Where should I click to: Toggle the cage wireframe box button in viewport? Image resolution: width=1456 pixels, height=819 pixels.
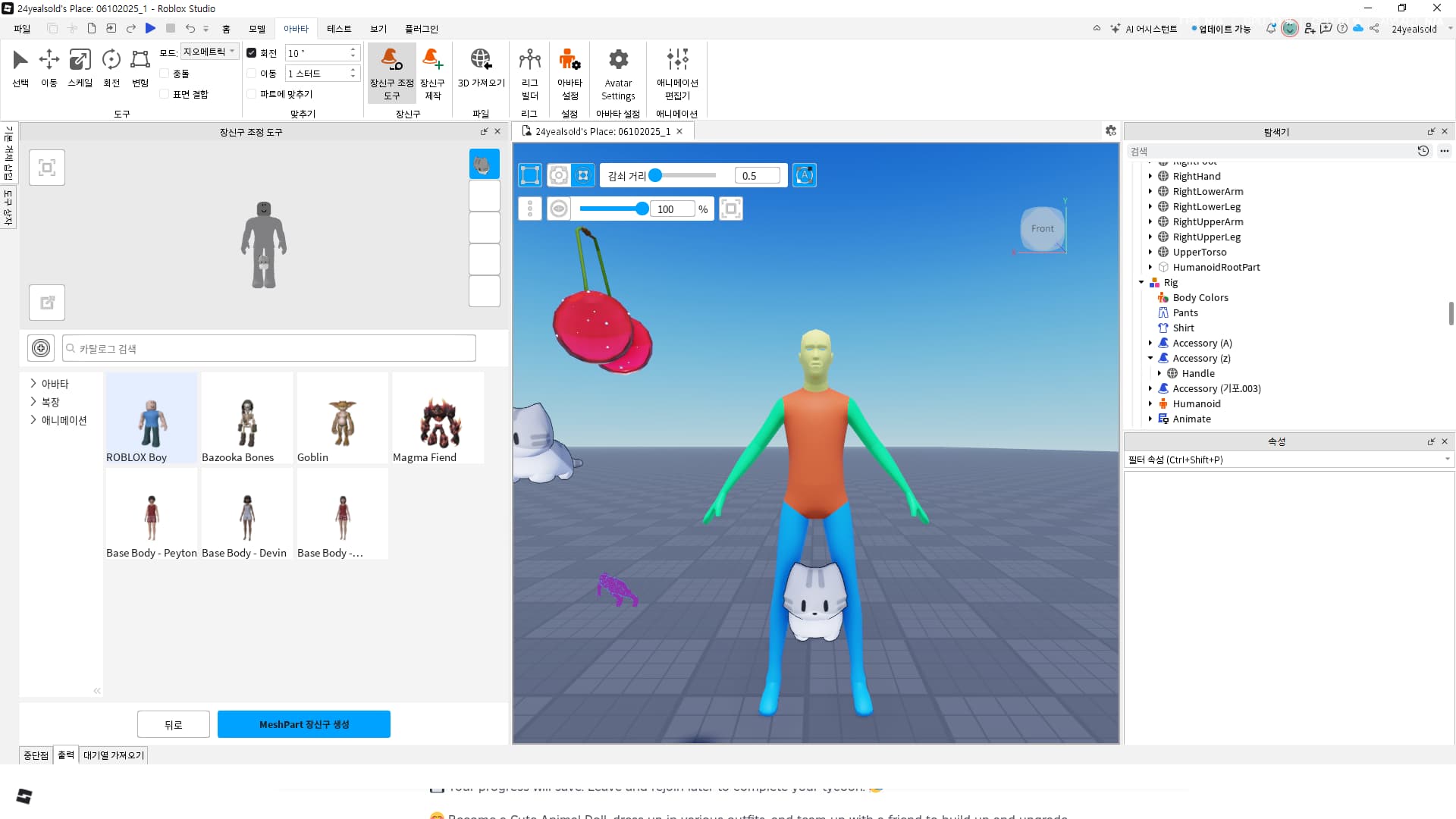tap(530, 176)
